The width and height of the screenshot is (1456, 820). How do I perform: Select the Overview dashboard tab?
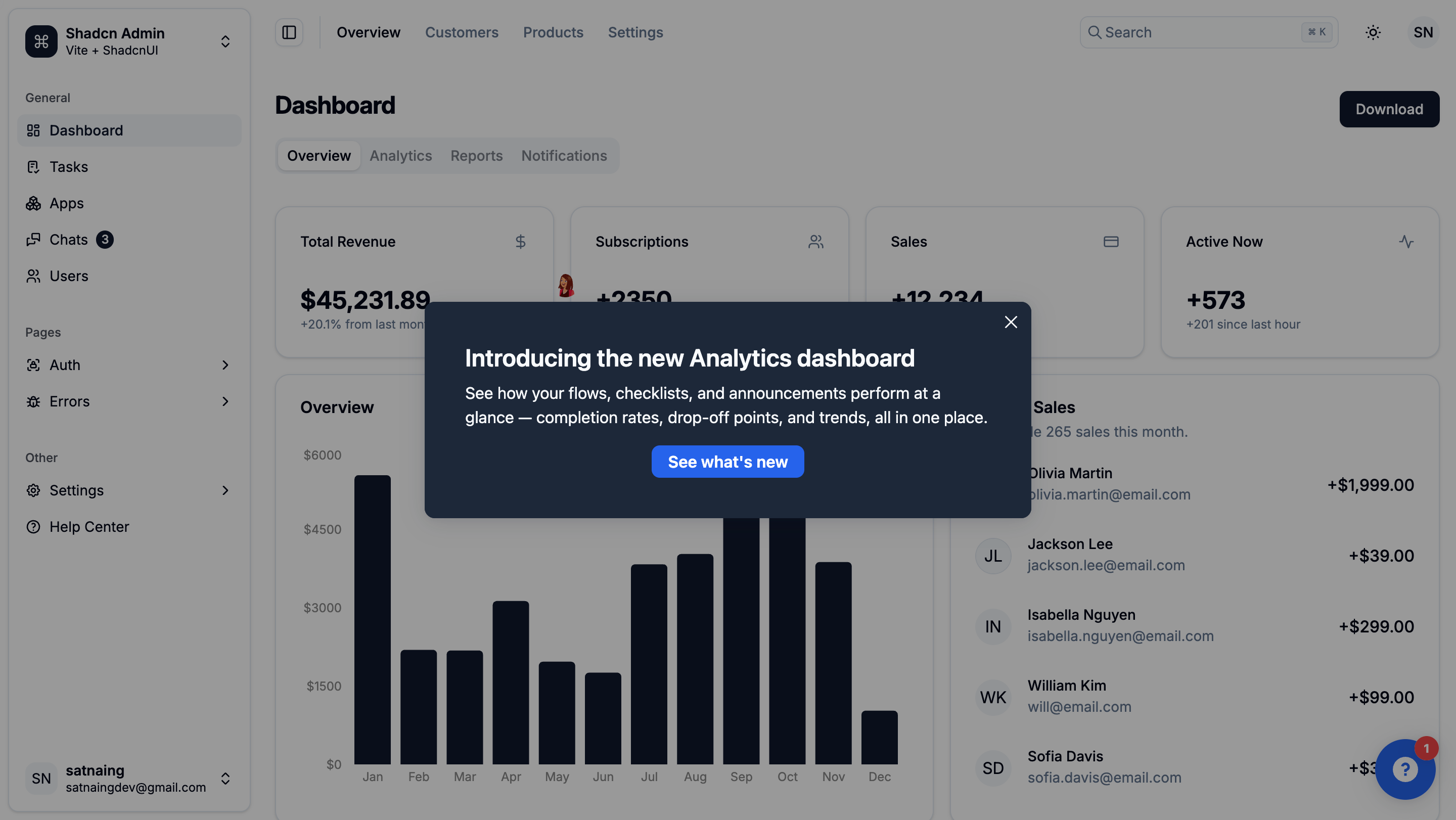319,155
